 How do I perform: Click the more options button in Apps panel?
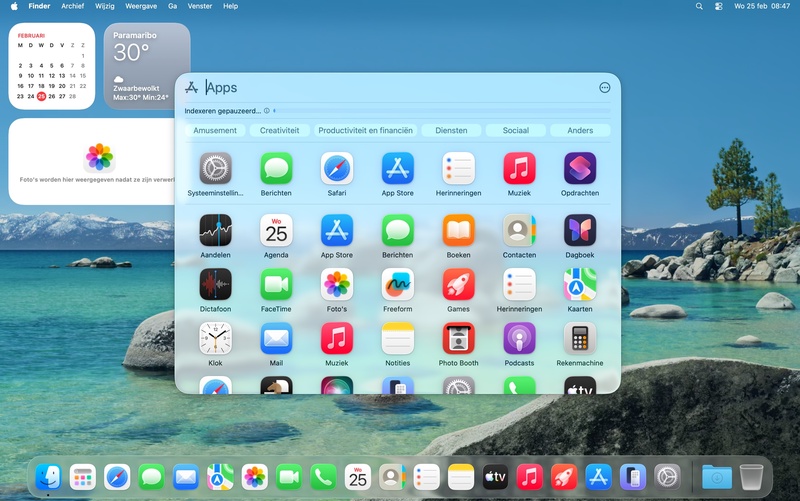coord(605,88)
